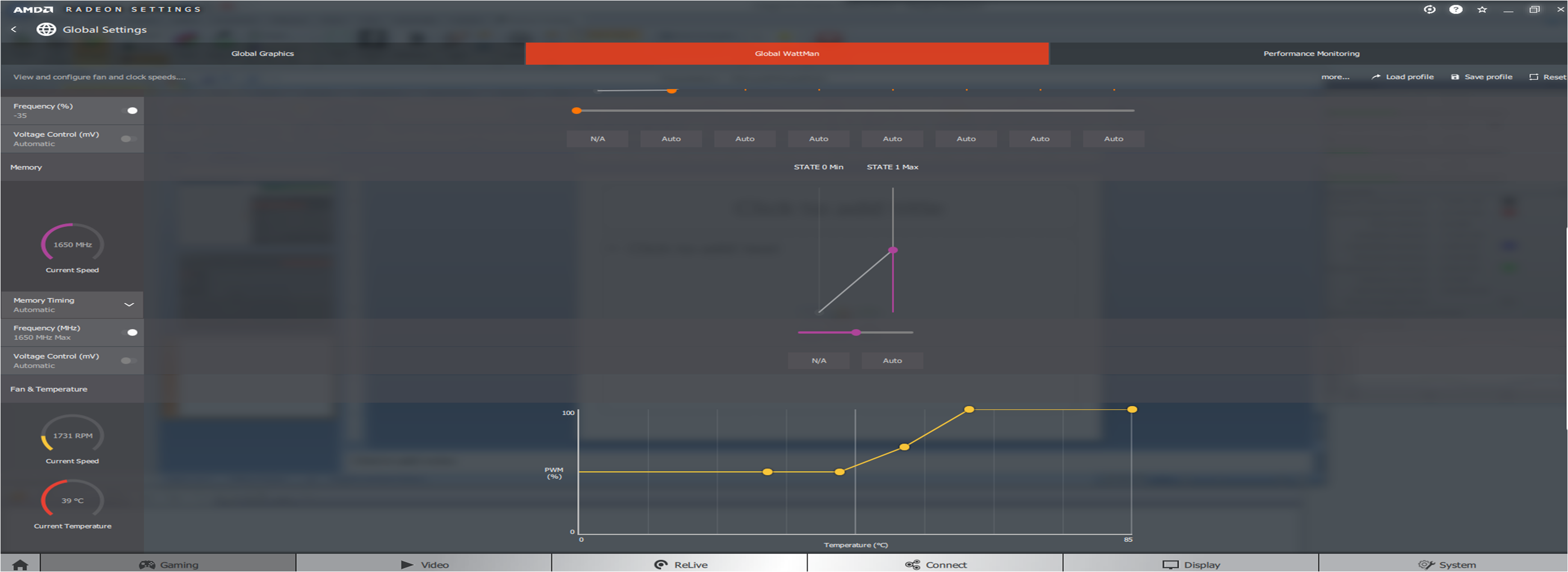
Task: Expand Memory Timing dropdown
Action: tap(129, 304)
